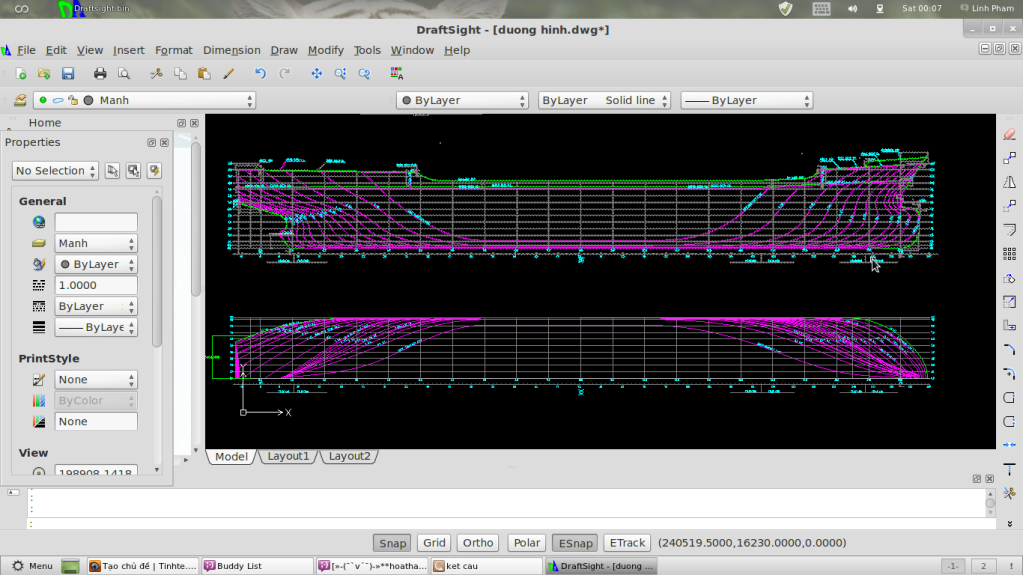
Task: Toggle the Grid display button
Action: click(434, 543)
